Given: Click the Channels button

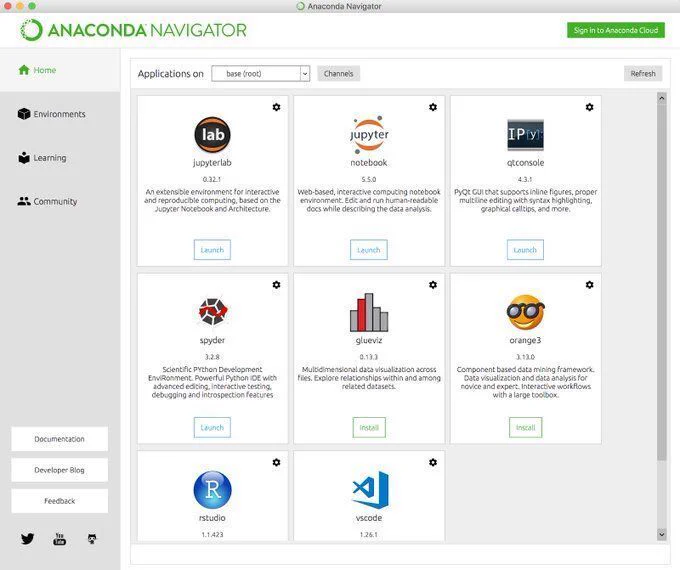Looking at the screenshot, I should pos(338,74).
